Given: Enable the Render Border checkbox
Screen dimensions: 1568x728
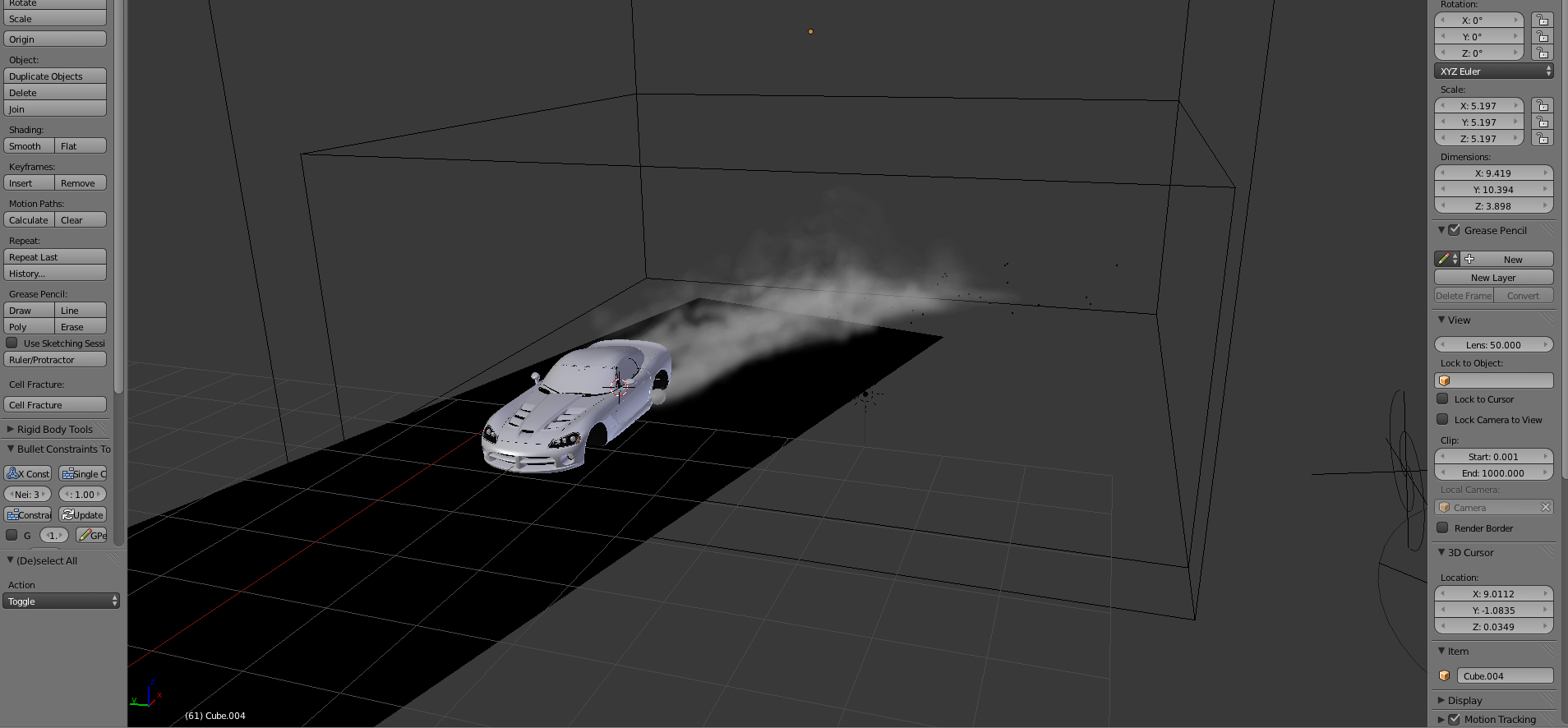Looking at the screenshot, I should pyautogui.click(x=1442, y=528).
